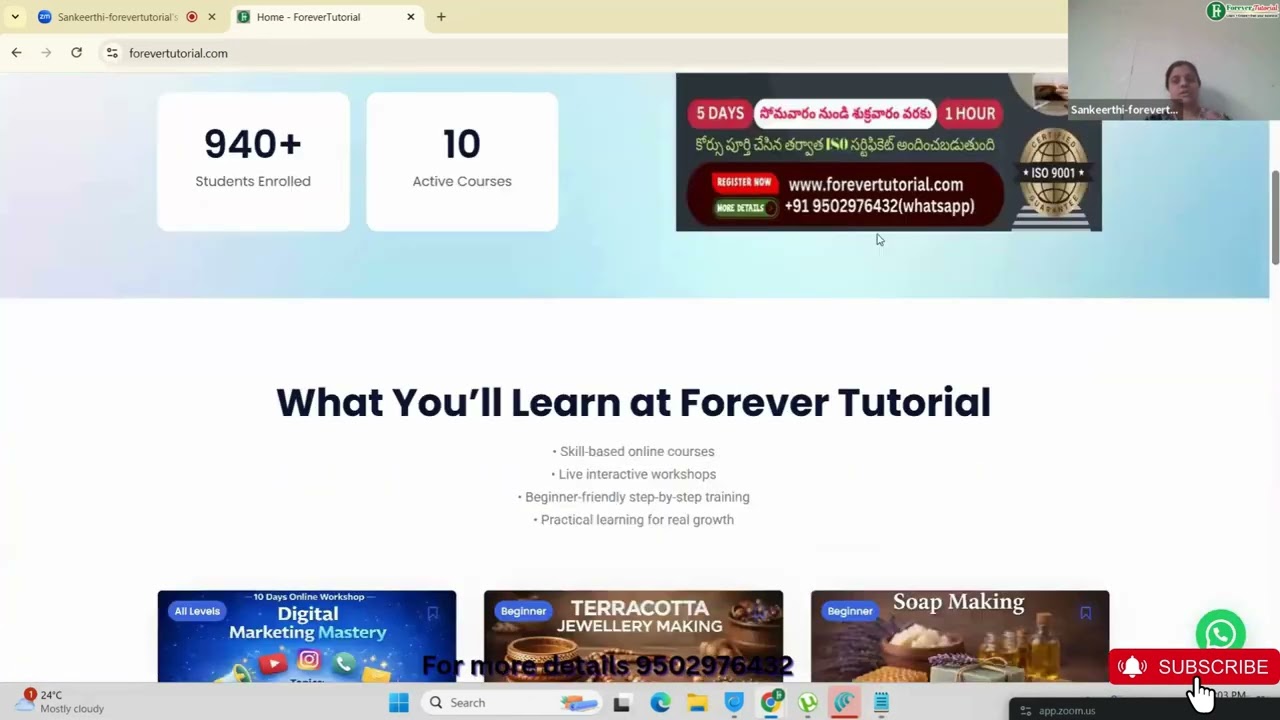Click the Forever Tutorial logo at top right
Viewport: 1280px width, 720px height.
[1242, 11]
